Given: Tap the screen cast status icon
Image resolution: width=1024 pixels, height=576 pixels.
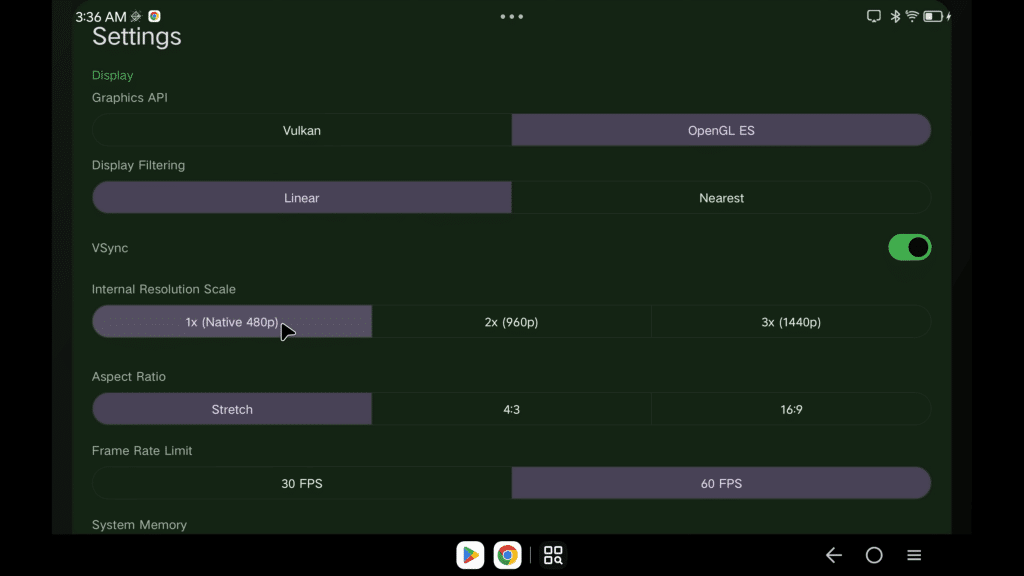Looking at the screenshot, I should click(874, 16).
